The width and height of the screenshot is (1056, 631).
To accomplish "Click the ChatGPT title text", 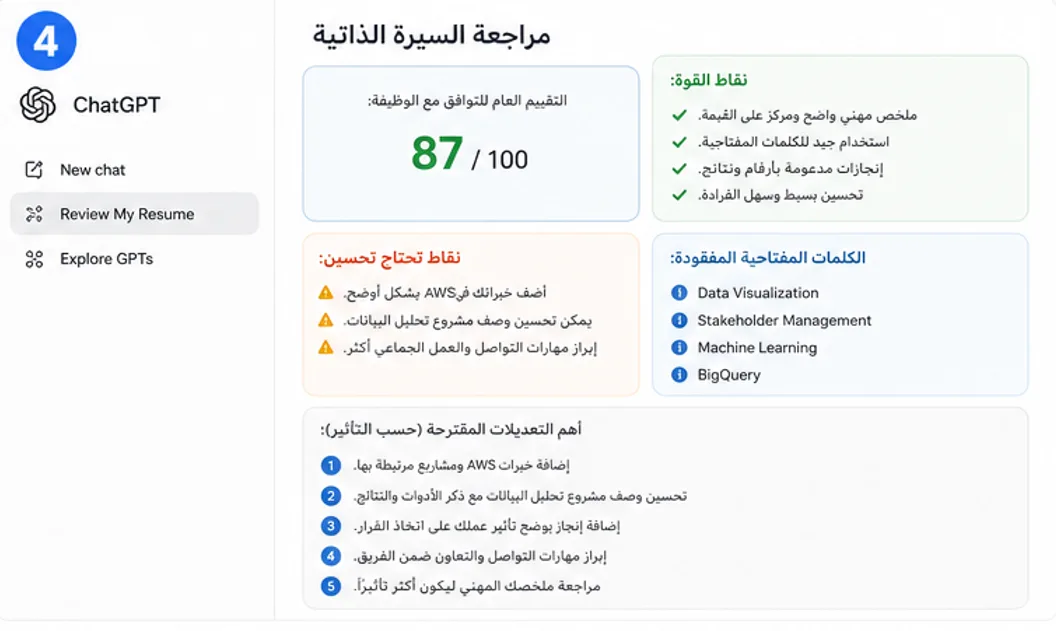I will 117,105.
